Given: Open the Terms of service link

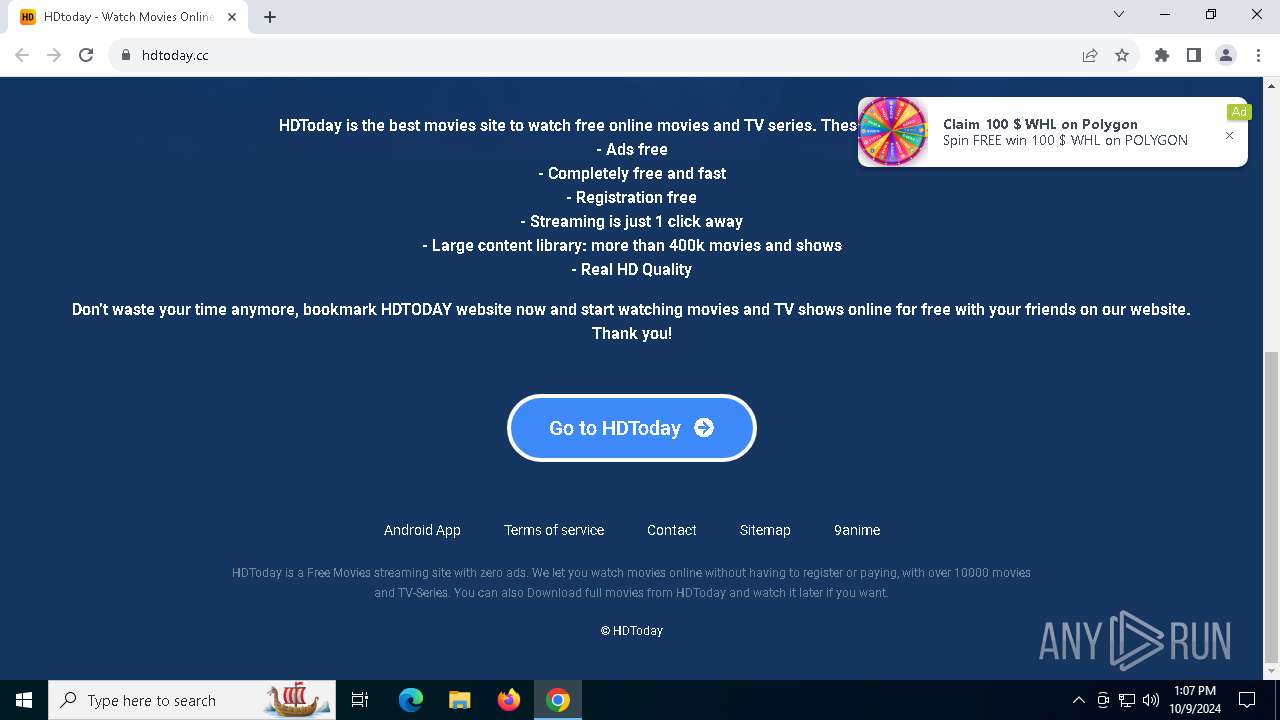Looking at the screenshot, I should (x=554, y=530).
